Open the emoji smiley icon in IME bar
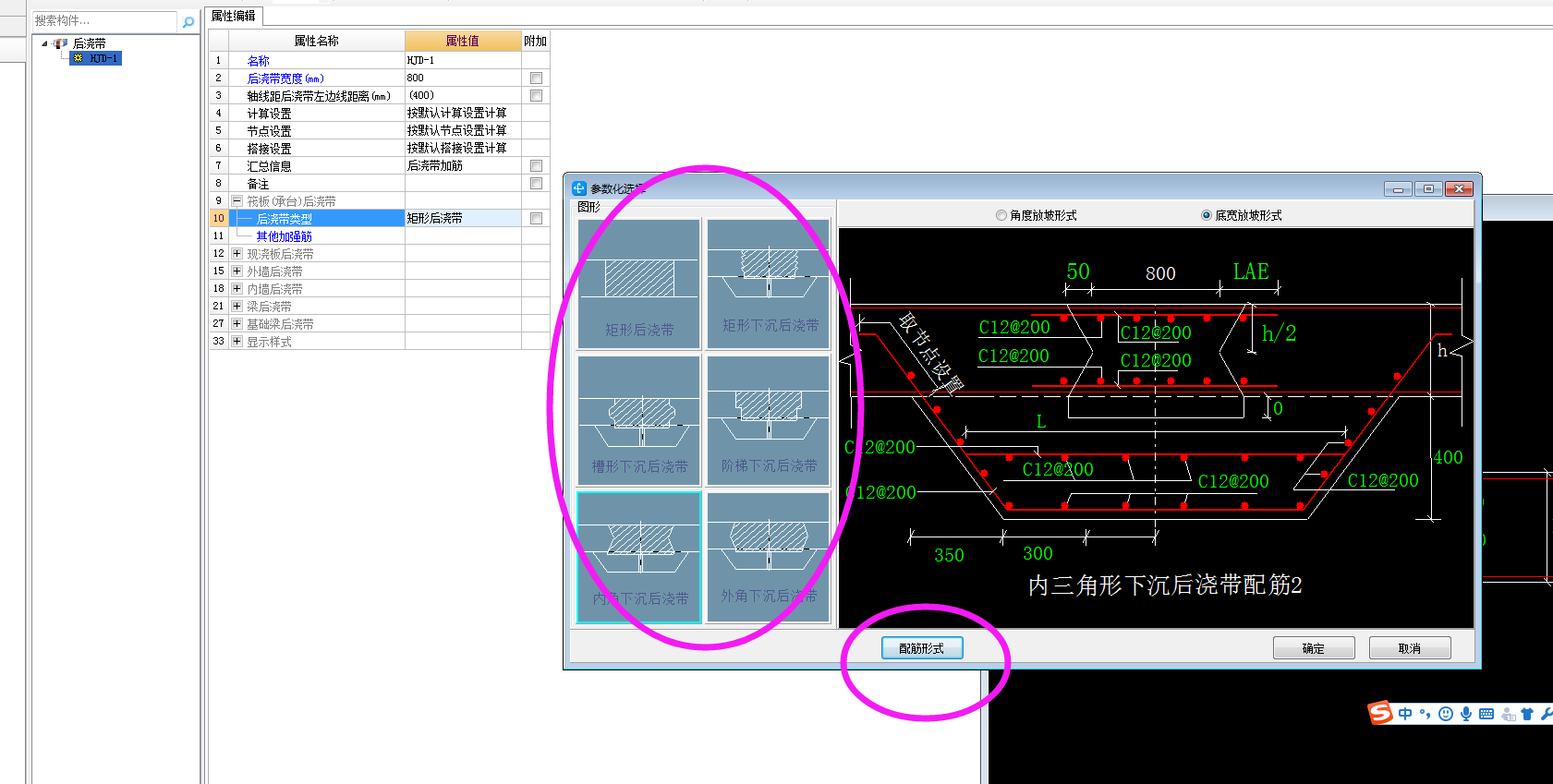This screenshot has height=784, width=1553. [1446, 714]
